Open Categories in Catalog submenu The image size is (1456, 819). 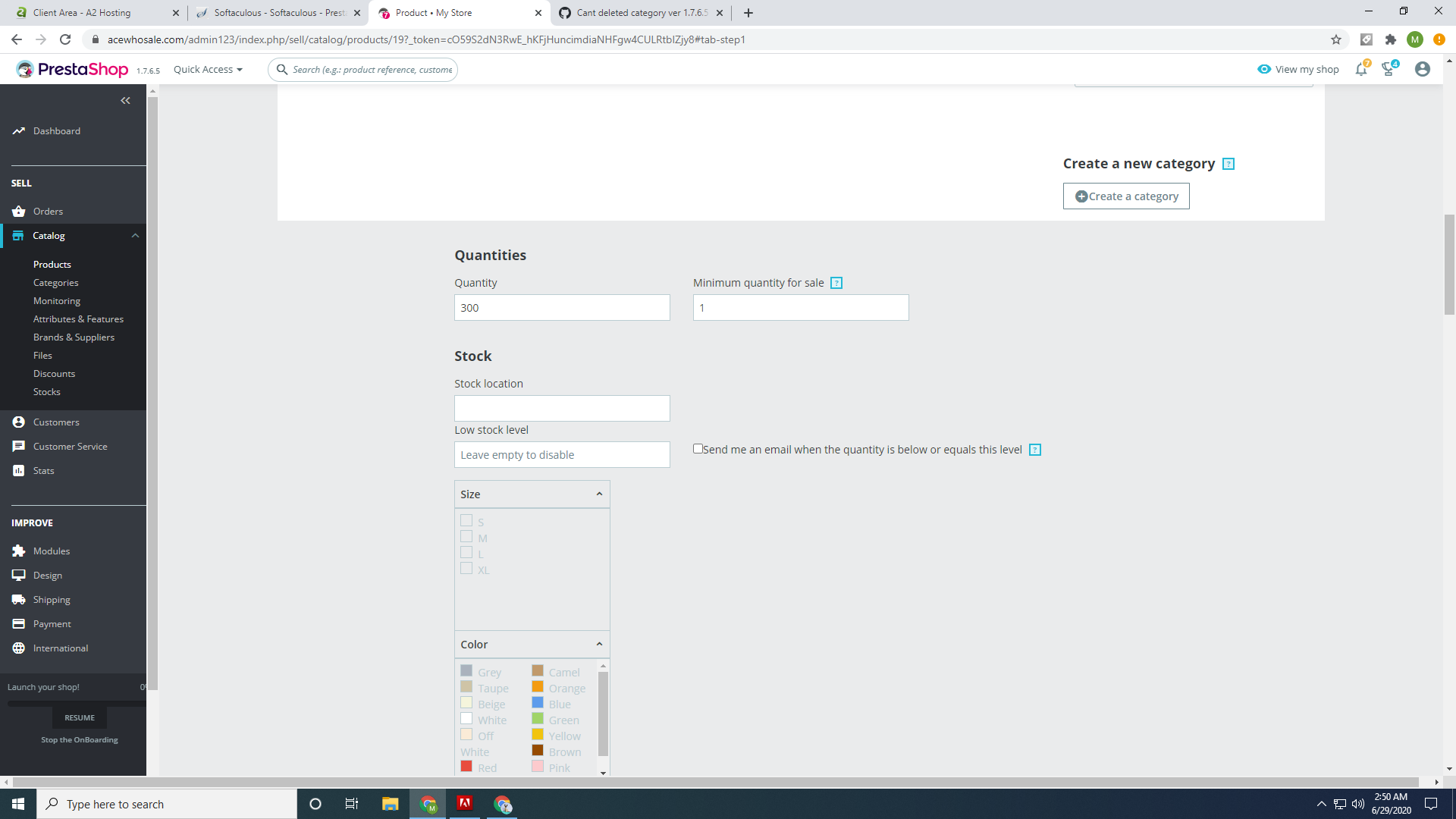pos(55,283)
